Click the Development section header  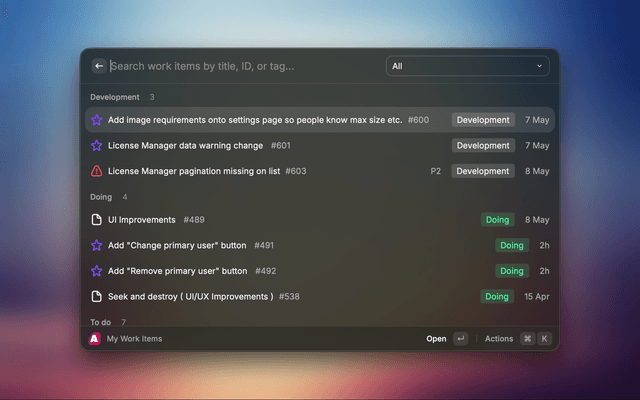pos(115,97)
